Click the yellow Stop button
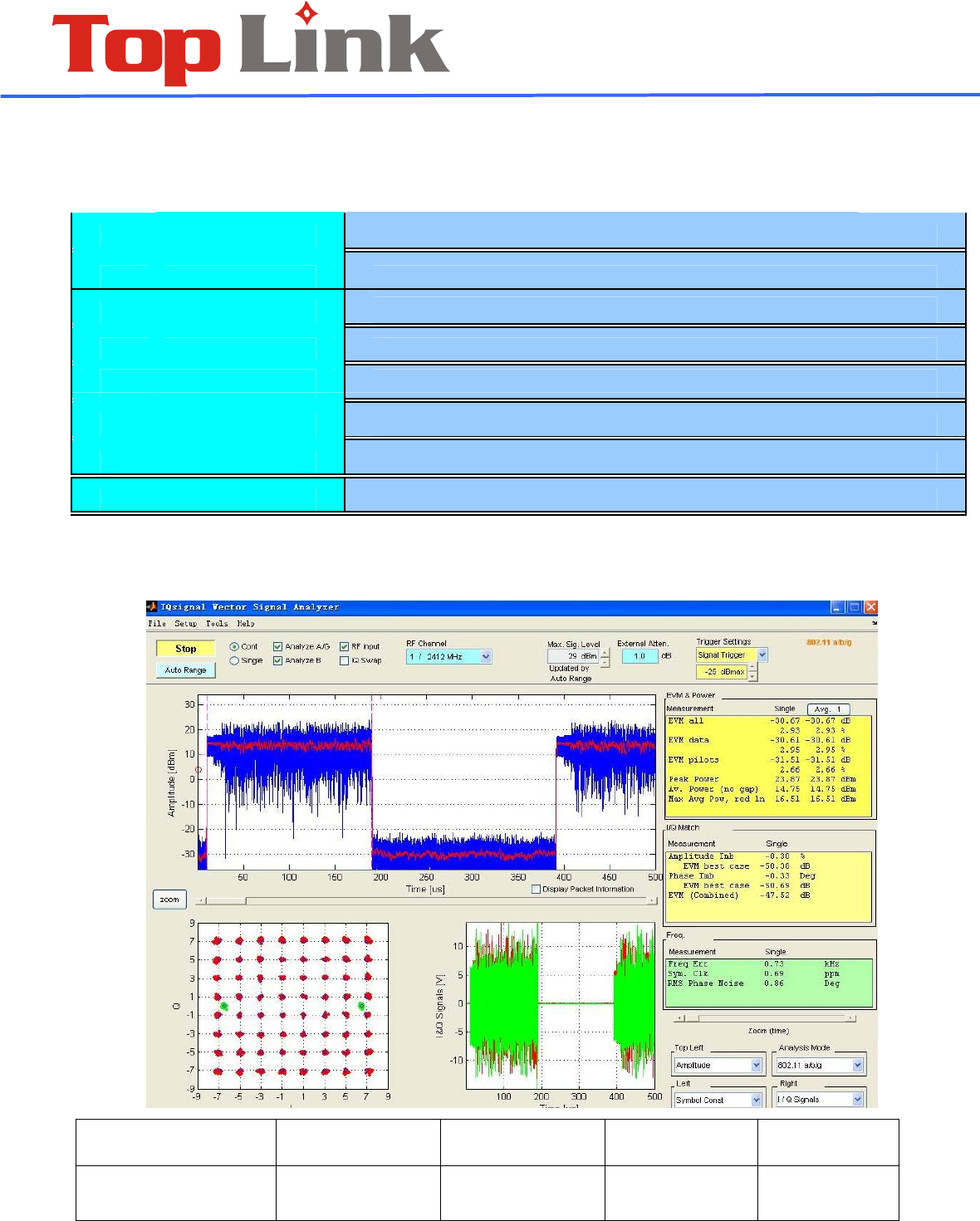Screen dimensions: 980x1221 coord(185,649)
